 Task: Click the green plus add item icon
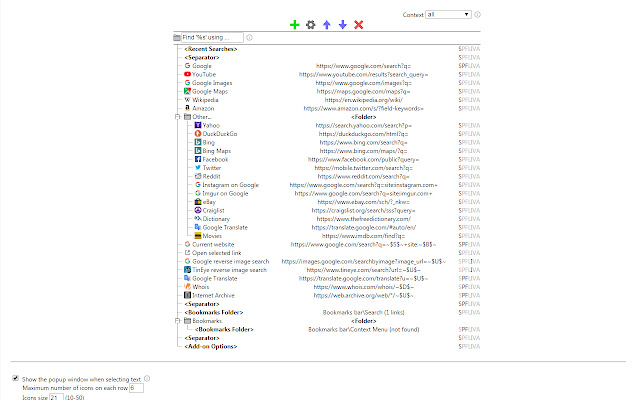tap(294, 25)
